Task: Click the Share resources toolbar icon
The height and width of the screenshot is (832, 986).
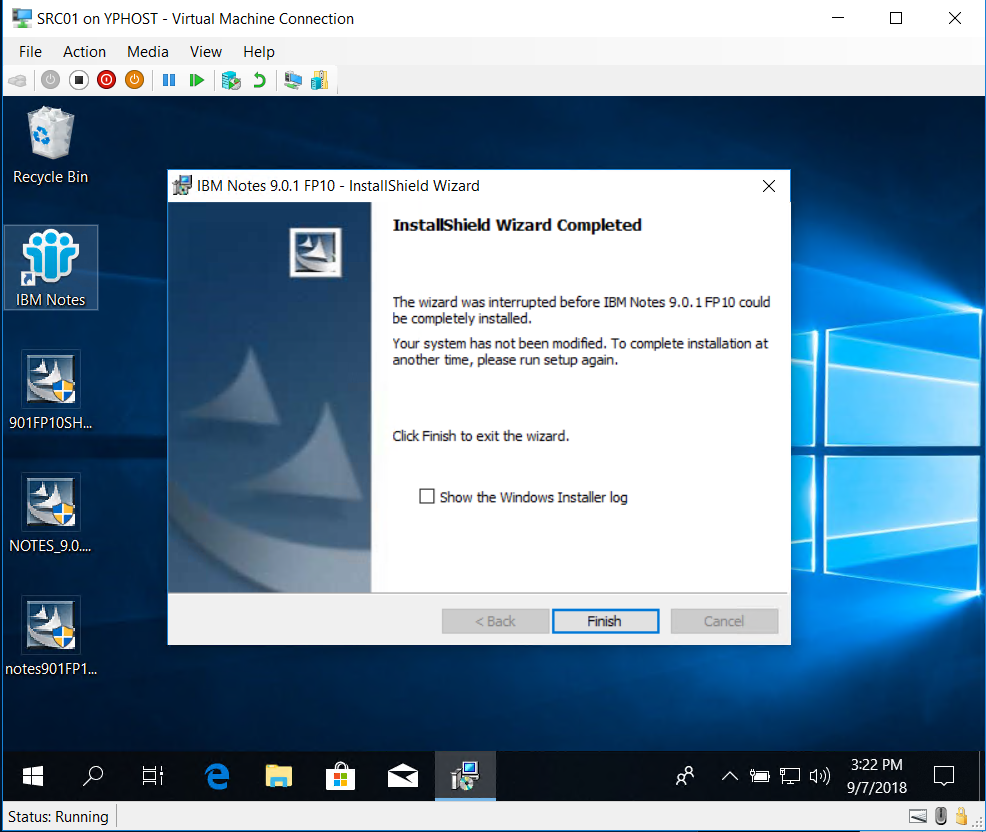Action: pyautogui.click(x=319, y=80)
